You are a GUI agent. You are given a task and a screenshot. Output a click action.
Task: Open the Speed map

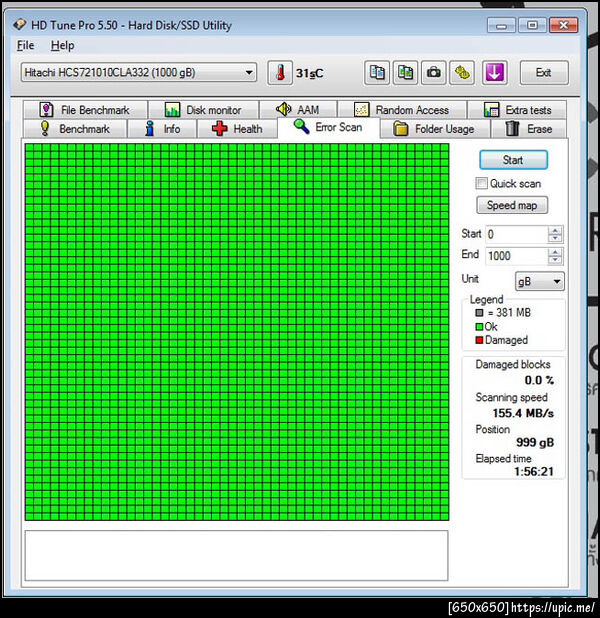pos(512,205)
